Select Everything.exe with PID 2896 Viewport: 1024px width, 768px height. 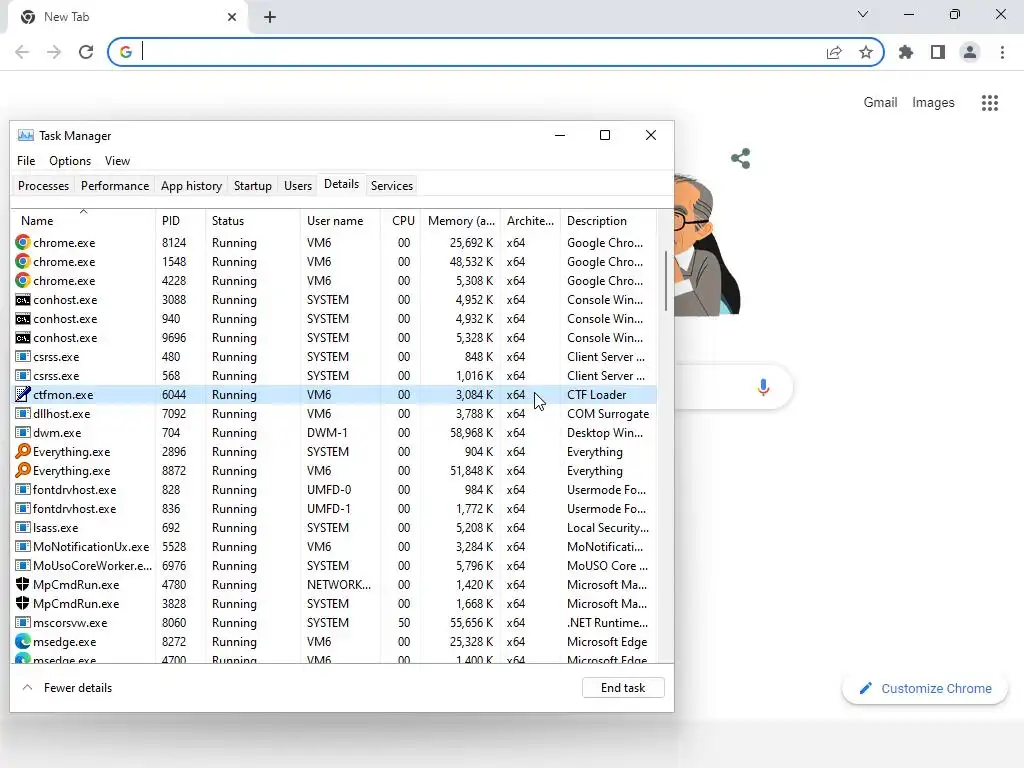(334, 451)
